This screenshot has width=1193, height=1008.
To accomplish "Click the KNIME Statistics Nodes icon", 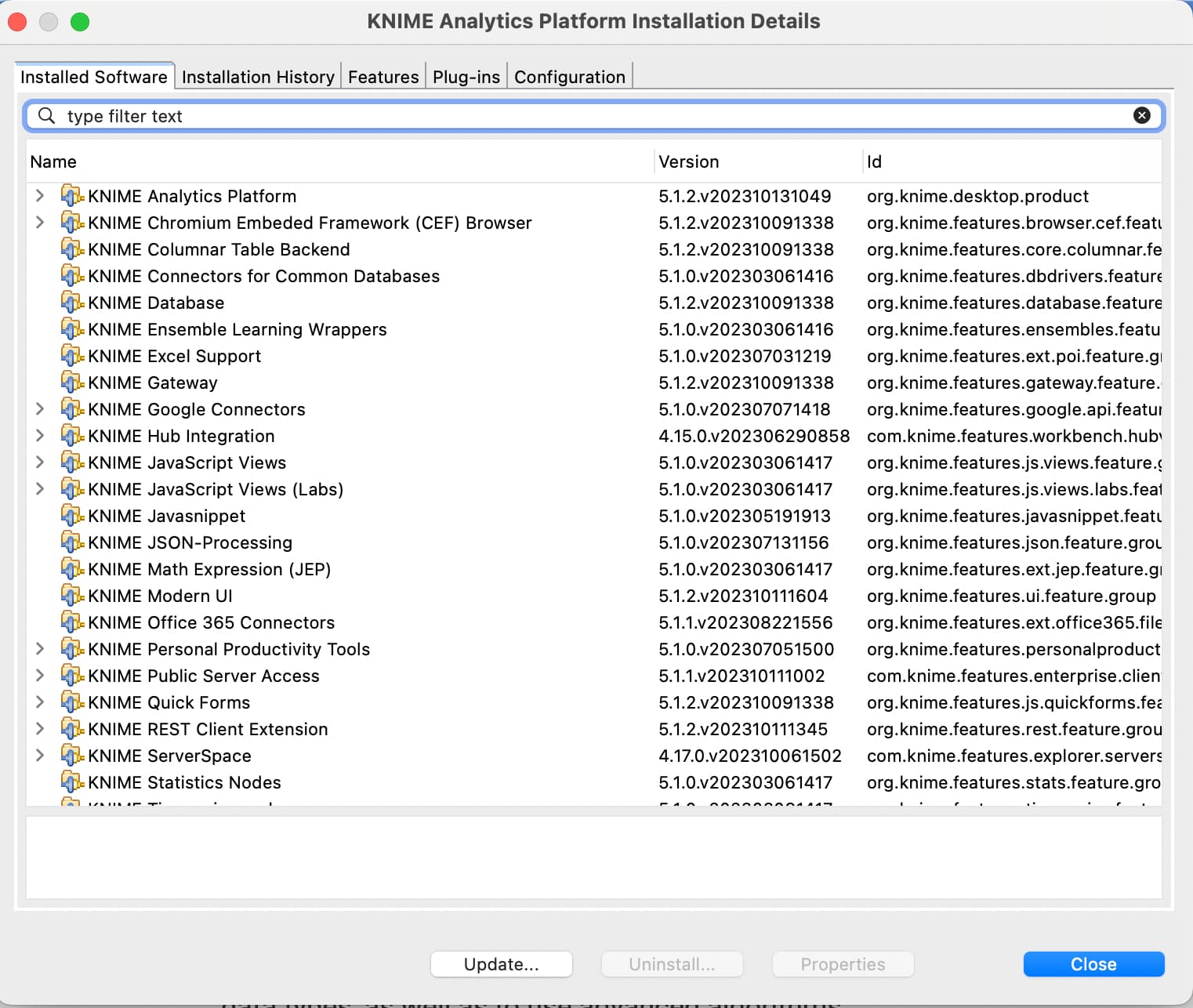I will tap(72, 782).
